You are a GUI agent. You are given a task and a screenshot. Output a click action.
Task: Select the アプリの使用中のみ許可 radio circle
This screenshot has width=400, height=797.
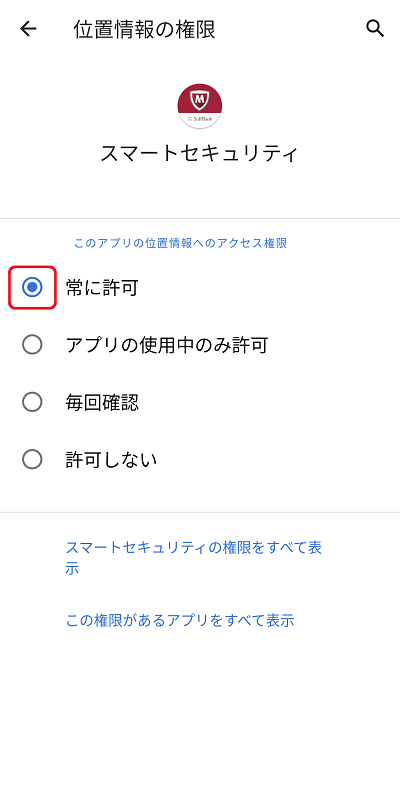32,345
